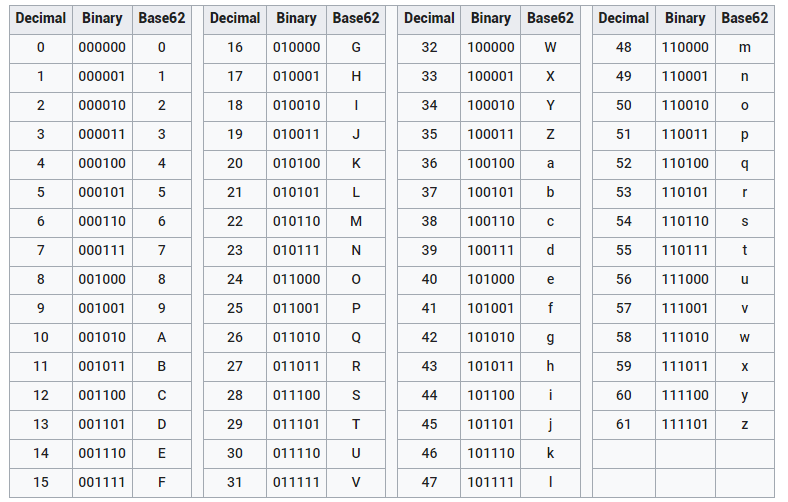Select binary value 010110
The image size is (788, 502).
click(297, 222)
